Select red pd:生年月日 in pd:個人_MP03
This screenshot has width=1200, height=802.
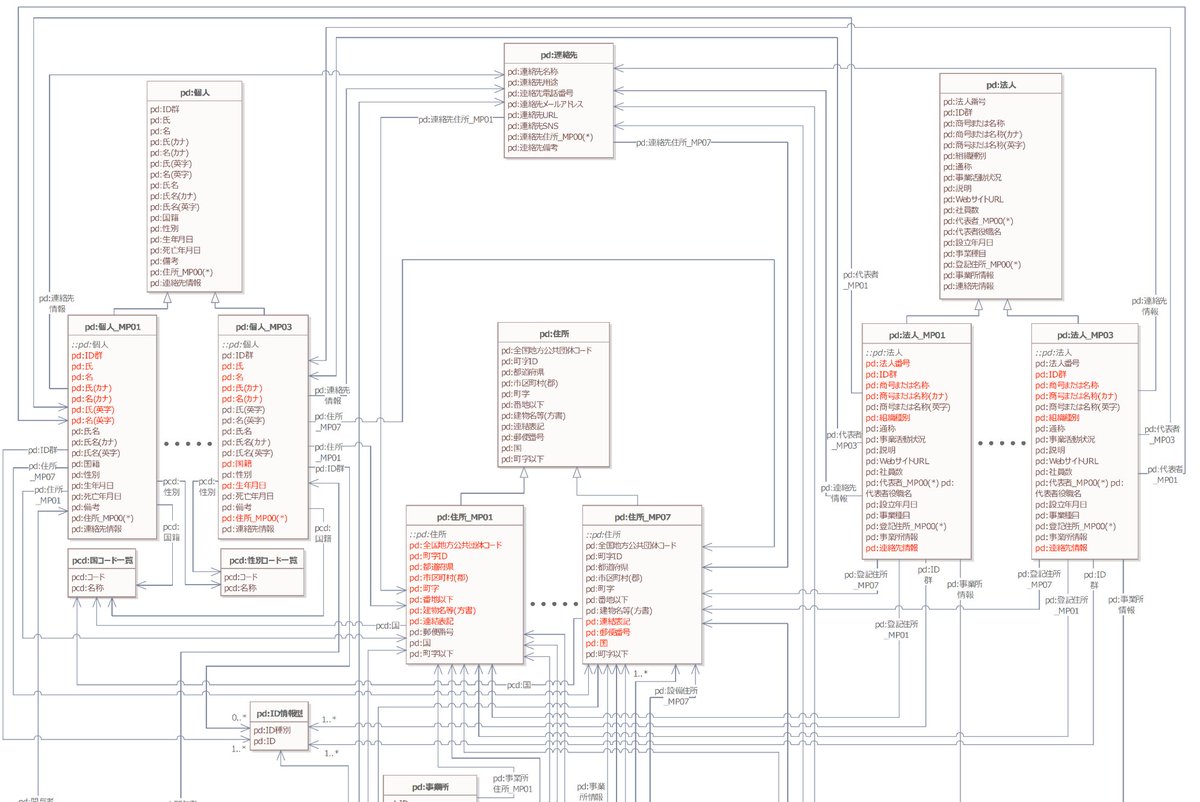pos(243,485)
